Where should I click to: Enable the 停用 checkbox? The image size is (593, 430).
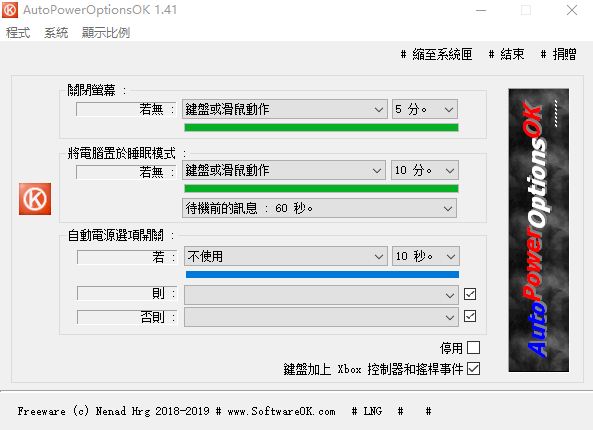point(473,348)
